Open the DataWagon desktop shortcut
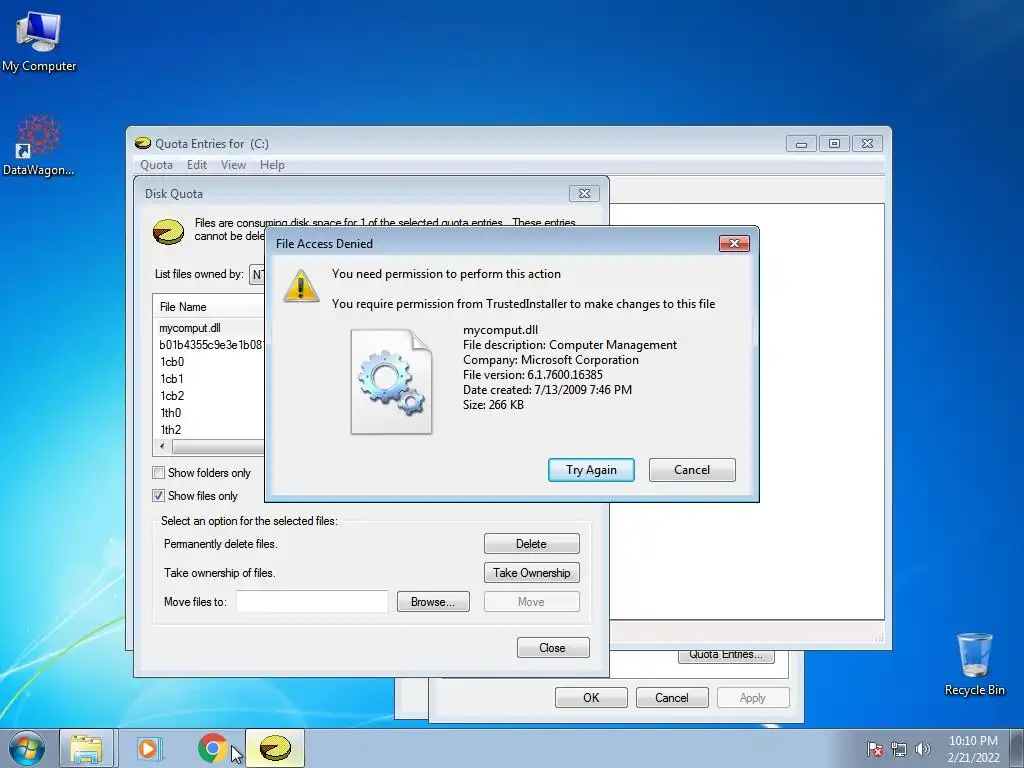The image size is (1024, 768). tap(39, 145)
